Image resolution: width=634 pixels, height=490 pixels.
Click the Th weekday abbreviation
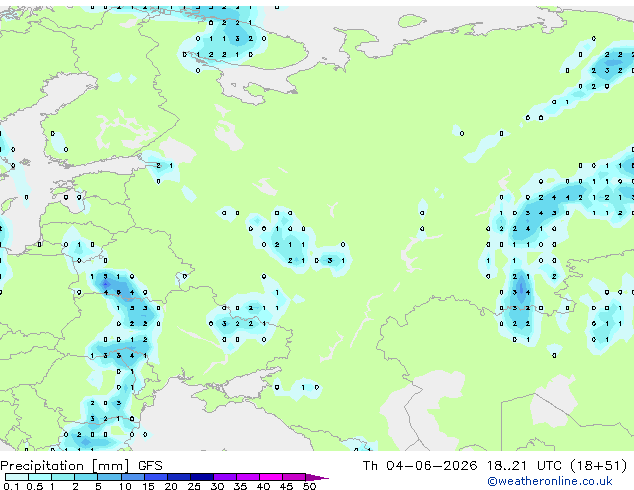(x=370, y=466)
